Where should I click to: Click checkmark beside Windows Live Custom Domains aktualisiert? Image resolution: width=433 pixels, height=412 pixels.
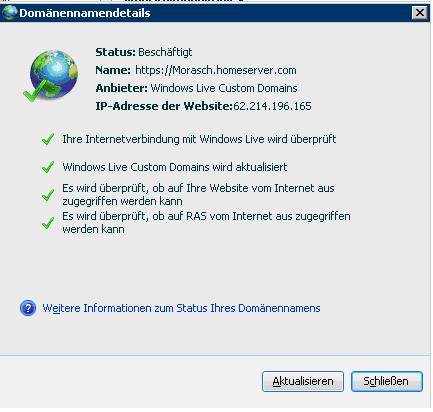[x=48, y=167]
